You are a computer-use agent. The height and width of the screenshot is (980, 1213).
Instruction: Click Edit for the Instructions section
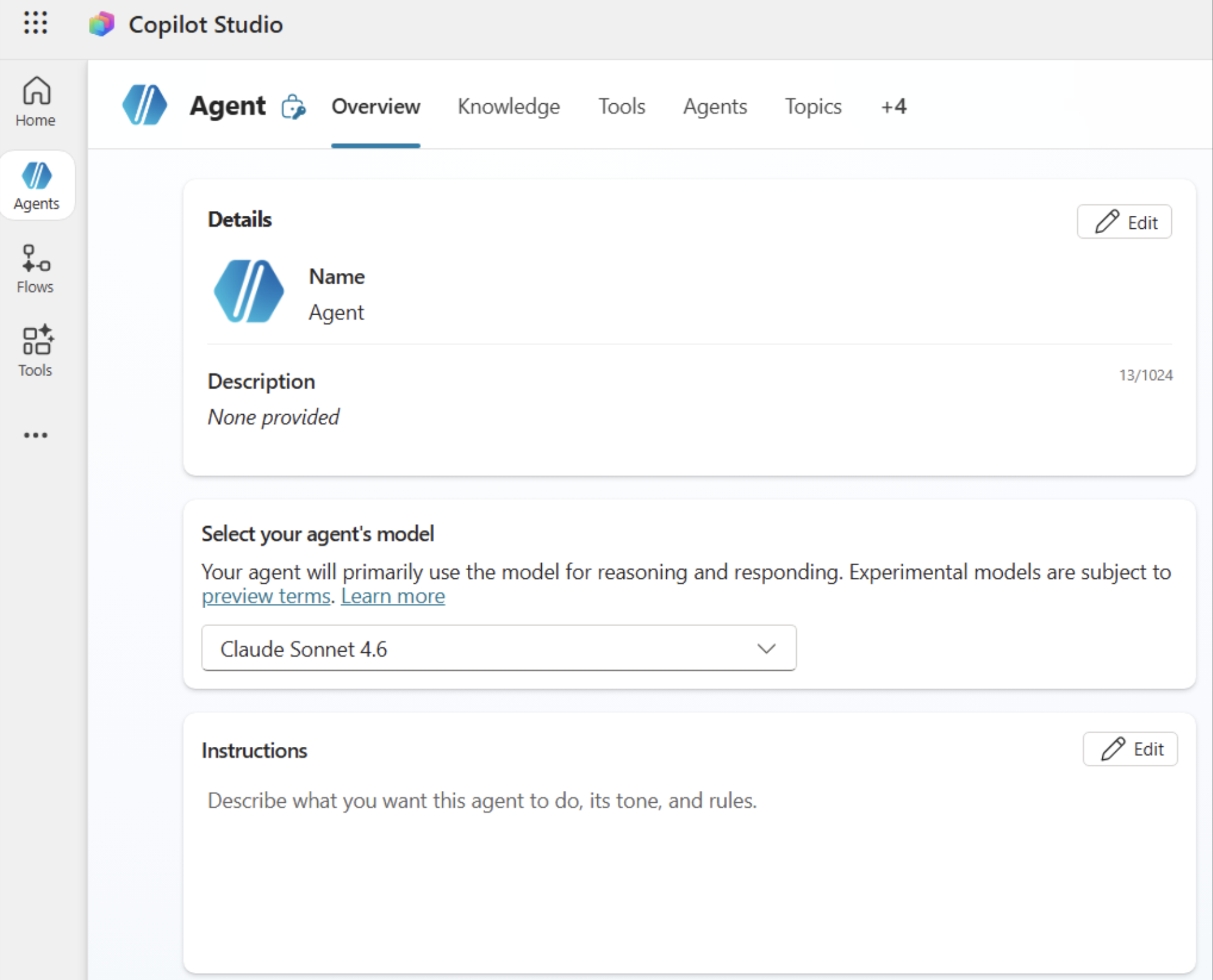(x=1130, y=749)
